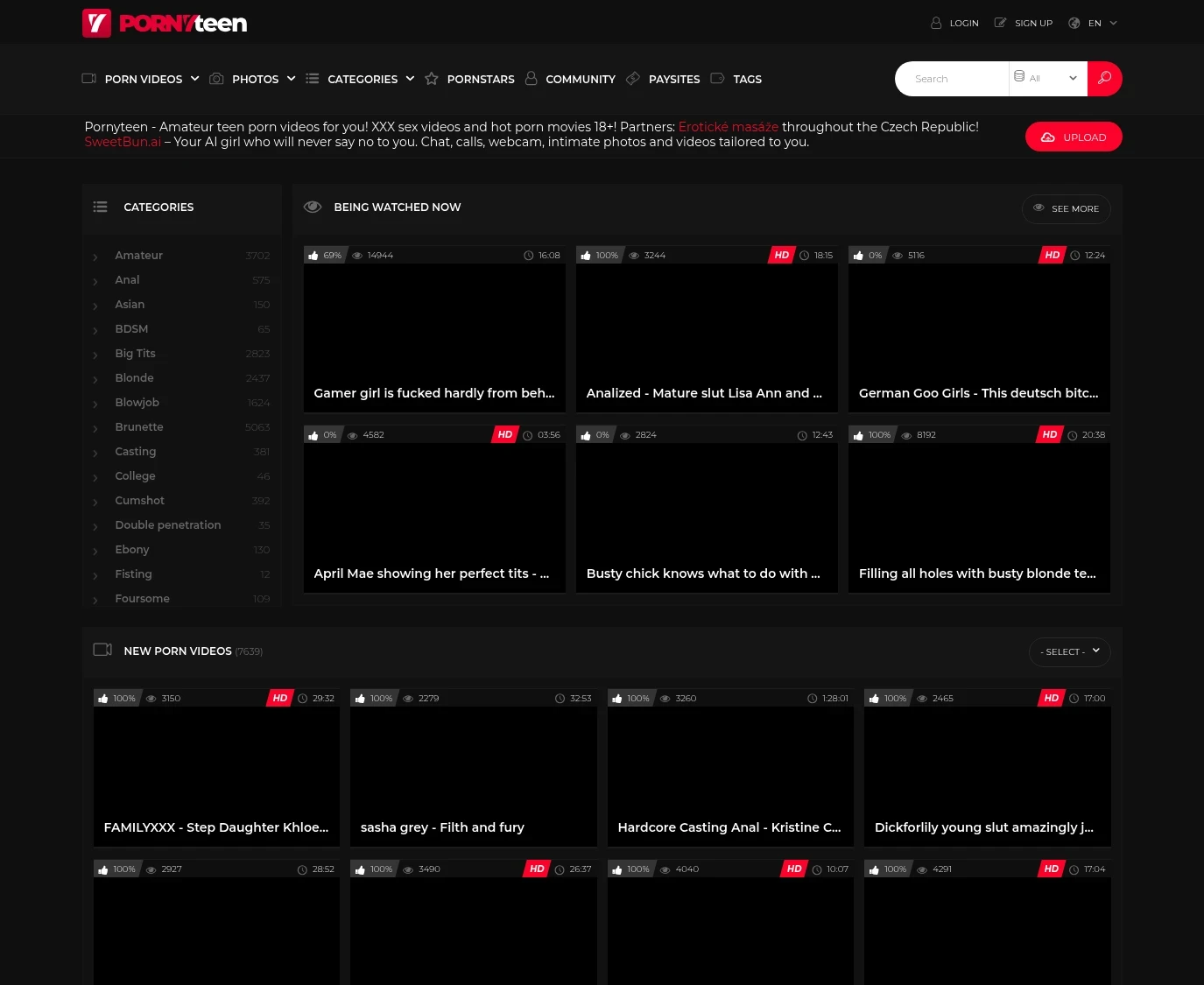Viewport: 1204px width, 985px height.
Task: Open the video thumbnail with 16:08 duration
Action: pyautogui.click(x=434, y=329)
